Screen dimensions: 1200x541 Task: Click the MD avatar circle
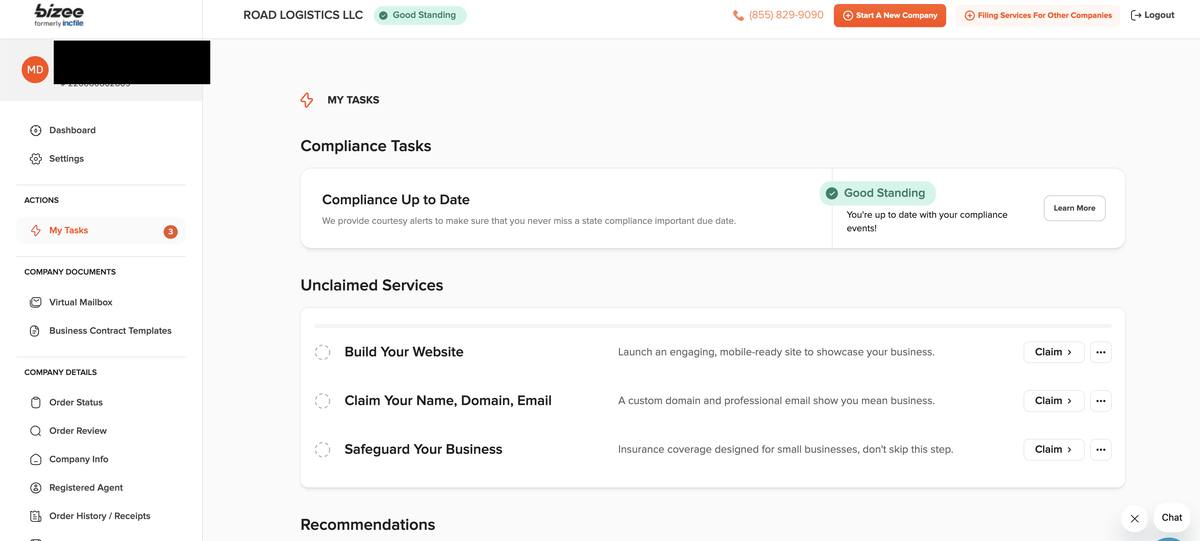(35, 69)
